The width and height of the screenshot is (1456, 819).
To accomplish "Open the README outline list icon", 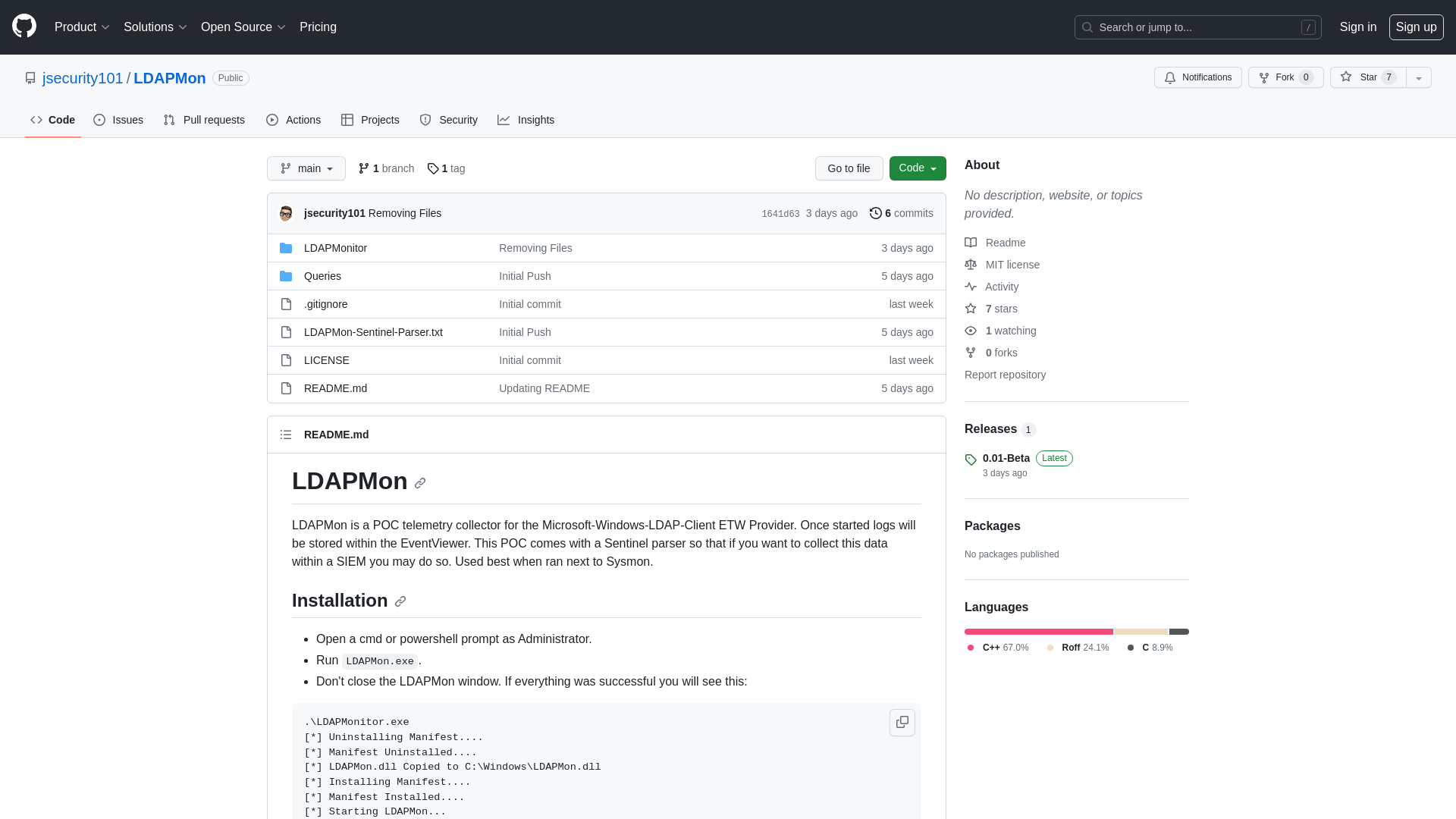I will click(x=286, y=435).
